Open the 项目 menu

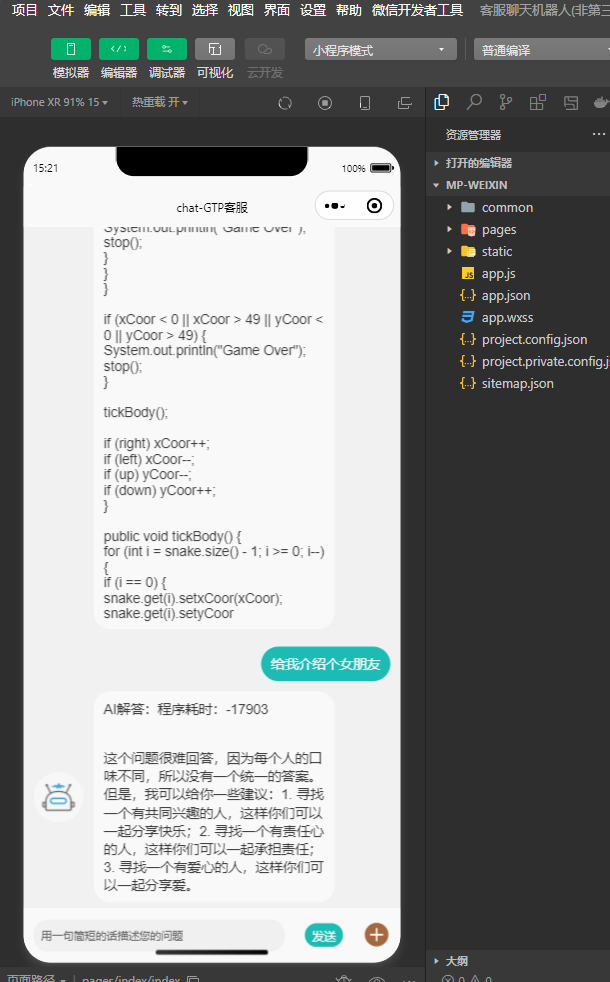click(x=24, y=10)
